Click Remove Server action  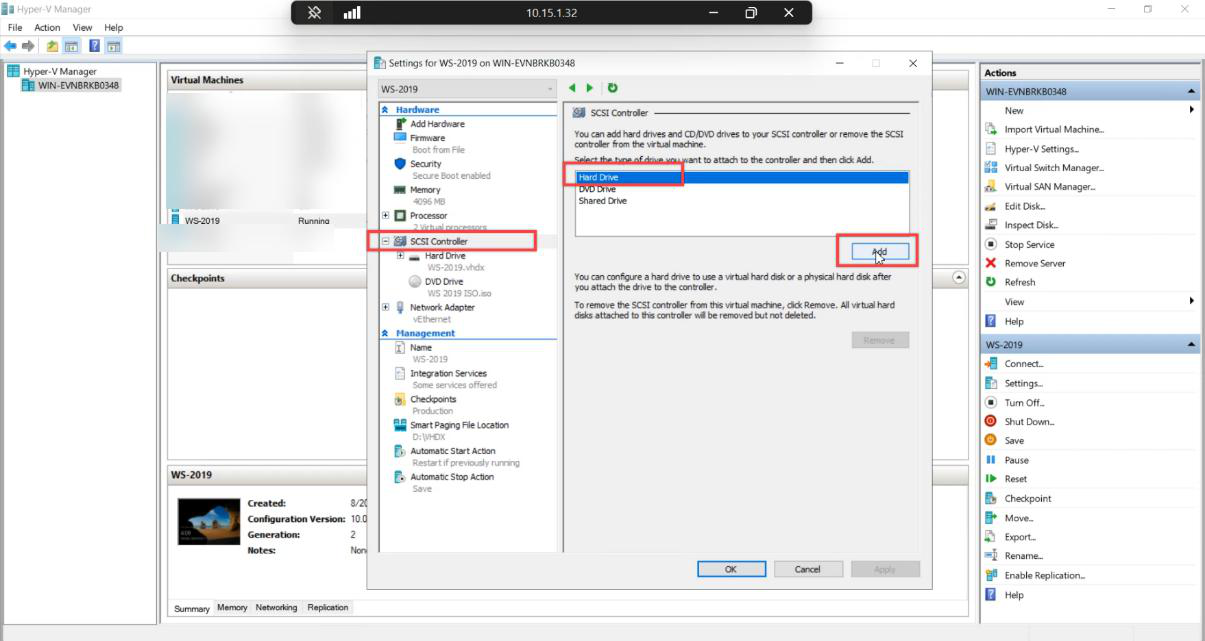(x=1035, y=264)
